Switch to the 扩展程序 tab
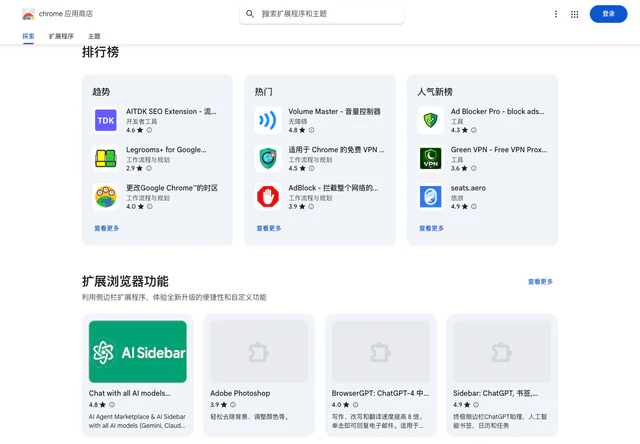The image size is (640, 444). click(61, 36)
